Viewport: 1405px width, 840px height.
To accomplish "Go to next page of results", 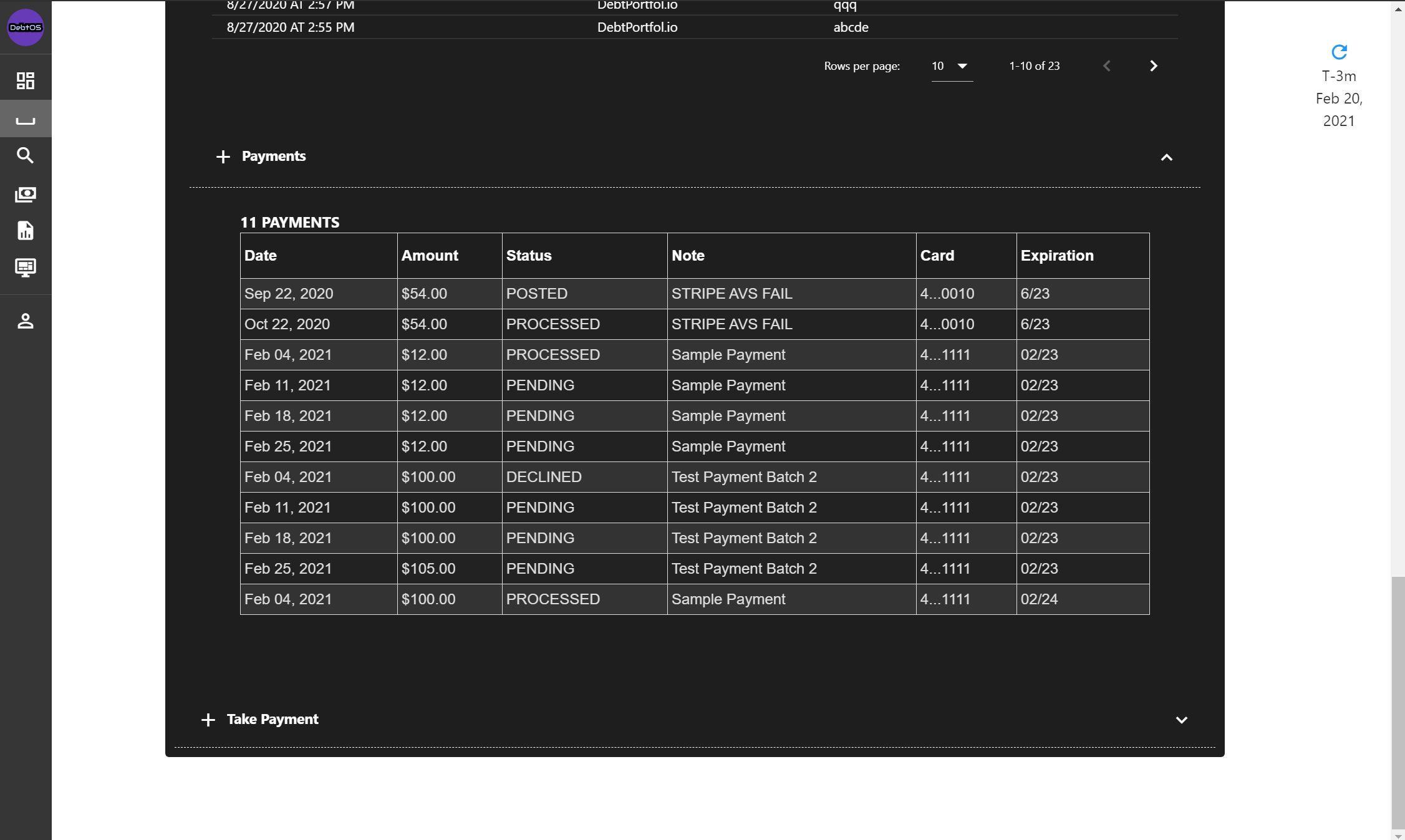I will click(x=1153, y=66).
